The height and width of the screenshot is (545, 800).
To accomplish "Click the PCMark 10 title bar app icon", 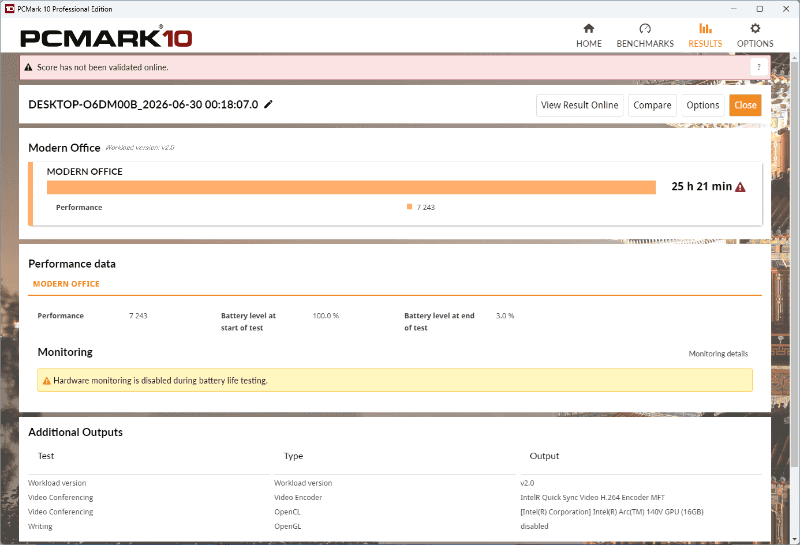I will point(9,9).
